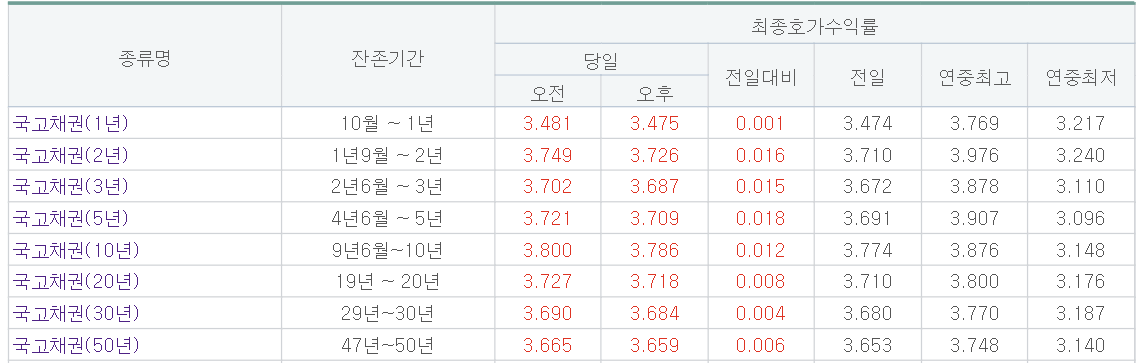Click afternoon yield 3.687
Viewport: 1140px width, 363px height.
(x=654, y=186)
